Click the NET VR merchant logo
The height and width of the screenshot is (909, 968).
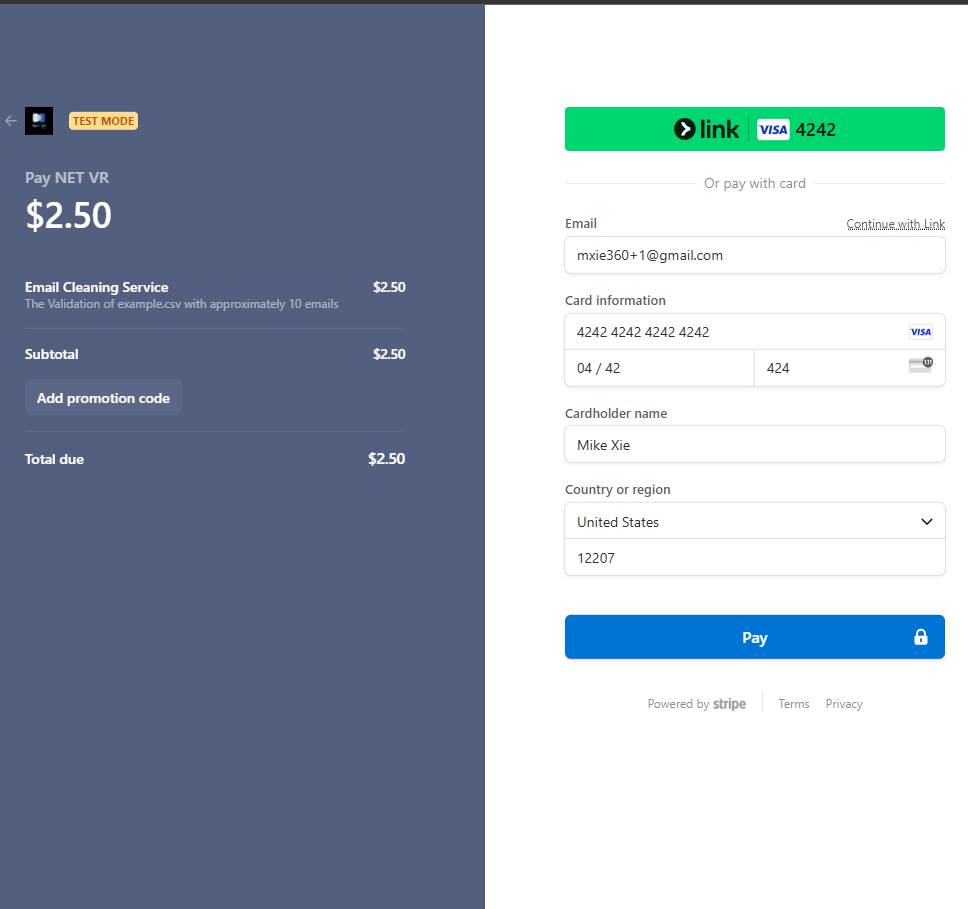pyautogui.click(x=39, y=121)
